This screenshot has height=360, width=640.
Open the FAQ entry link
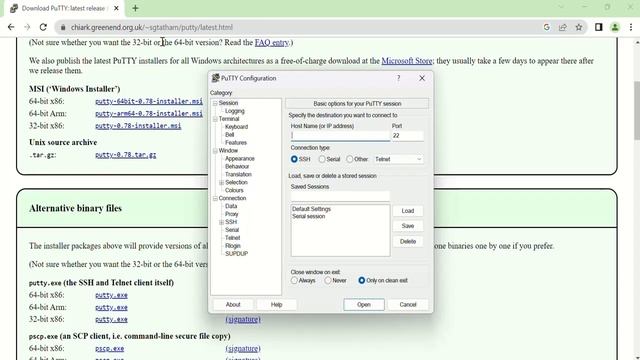click(x=271, y=42)
